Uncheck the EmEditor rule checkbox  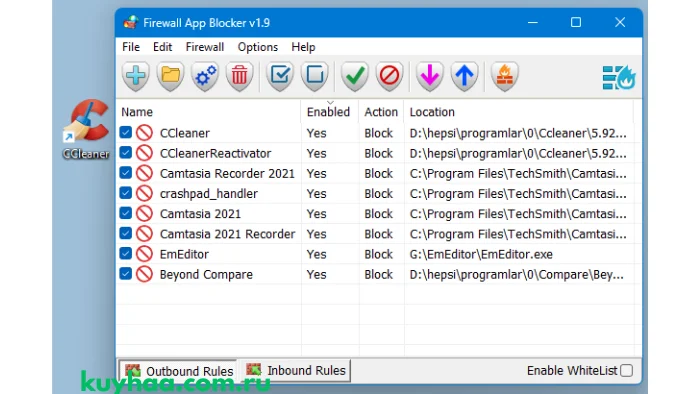(x=125, y=253)
